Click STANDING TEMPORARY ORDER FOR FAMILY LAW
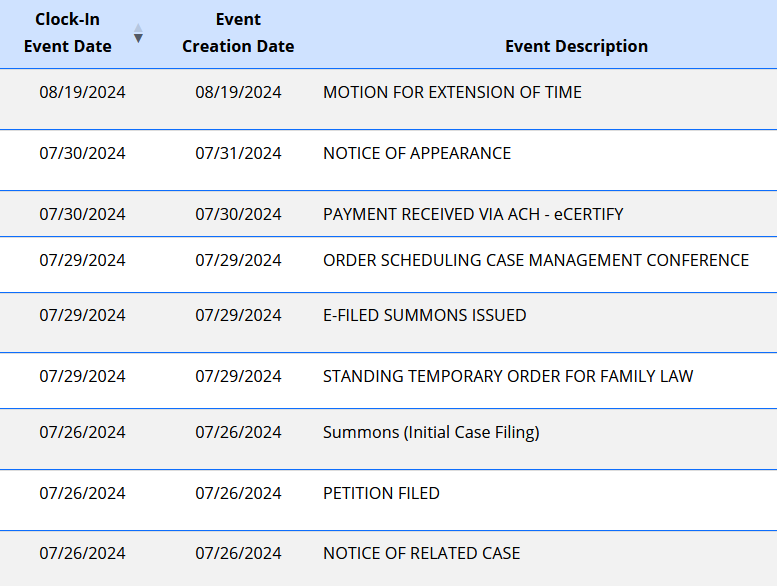 tap(508, 377)
